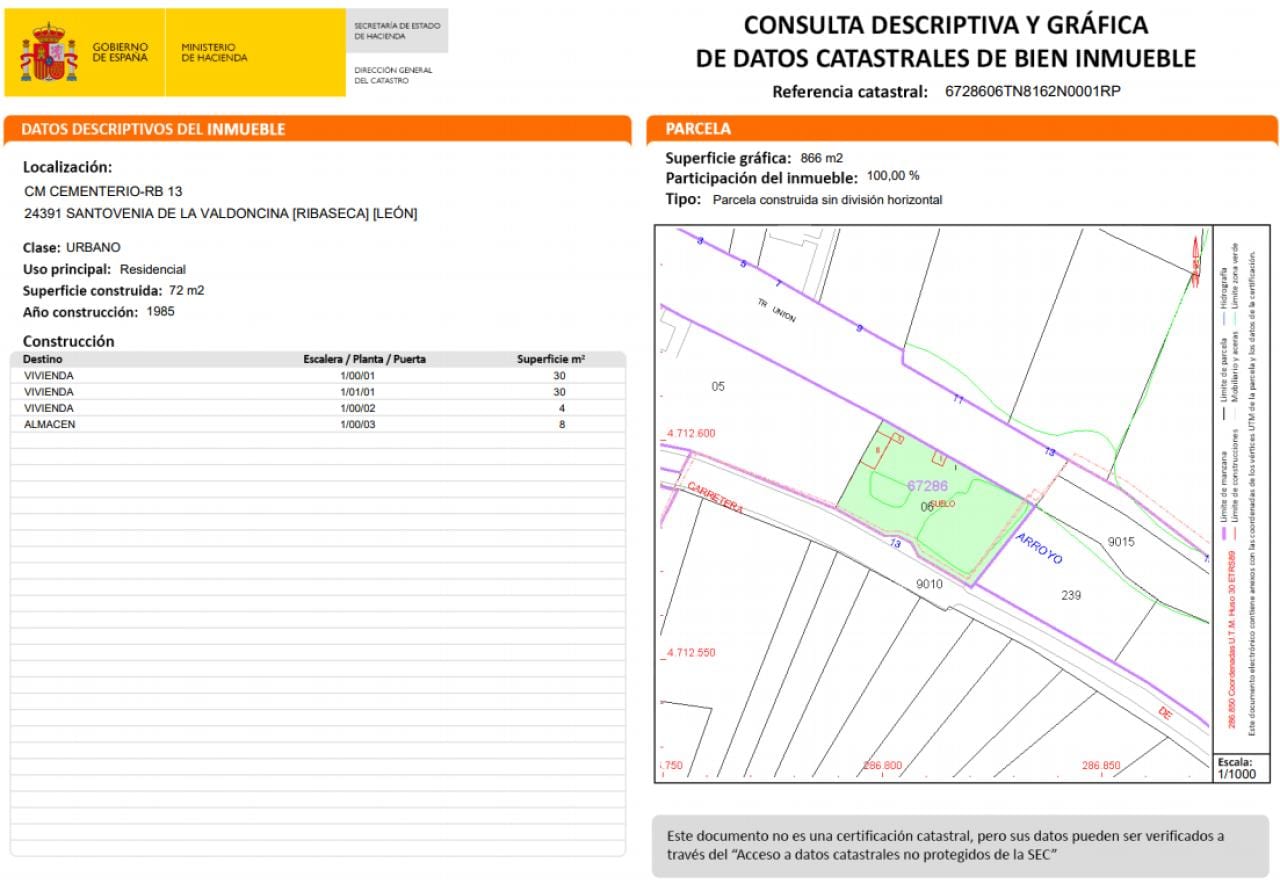This screenshot has height=884, width=1280.
Task: Click the Destino column header
Action: pyautogui.click(x=42, y=358)
